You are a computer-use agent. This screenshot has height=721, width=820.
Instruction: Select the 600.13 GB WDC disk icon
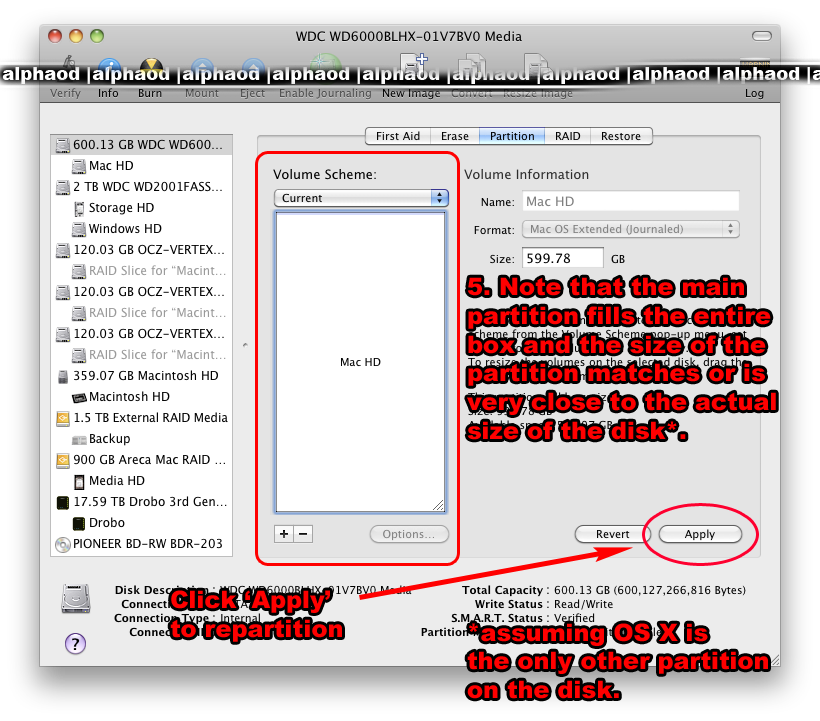[x=63, y=145]
